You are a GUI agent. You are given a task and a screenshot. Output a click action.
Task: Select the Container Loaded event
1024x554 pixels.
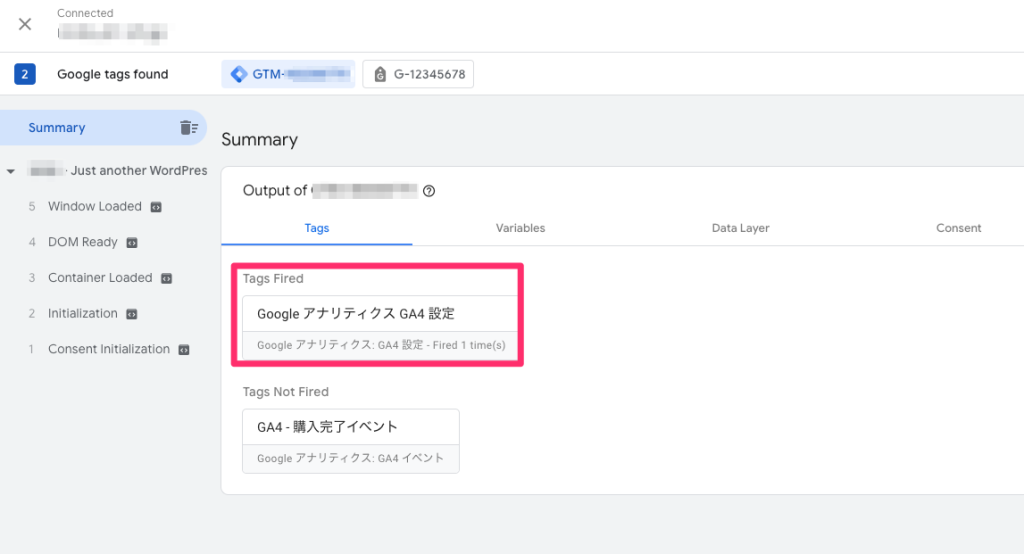click(100, 278)
